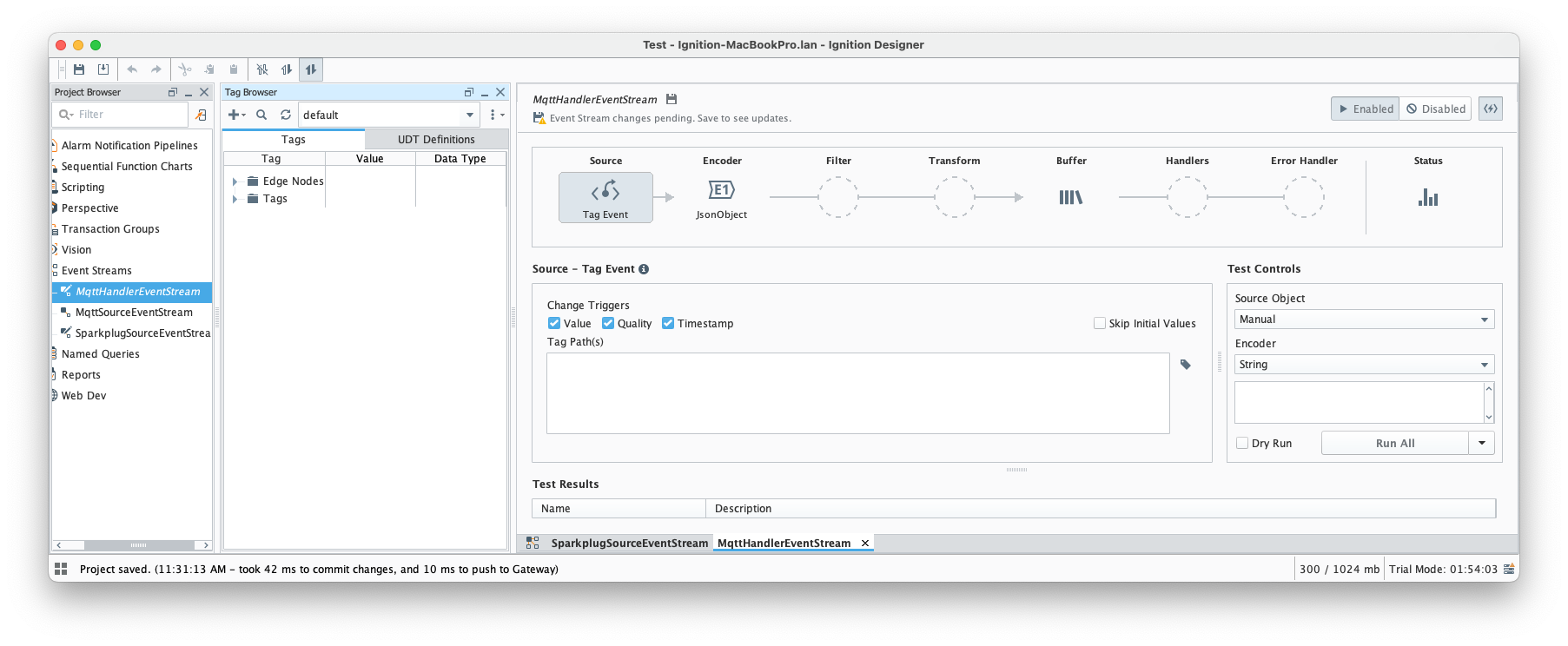
Task: Select the Tag Event source stage
Action: 605,197
